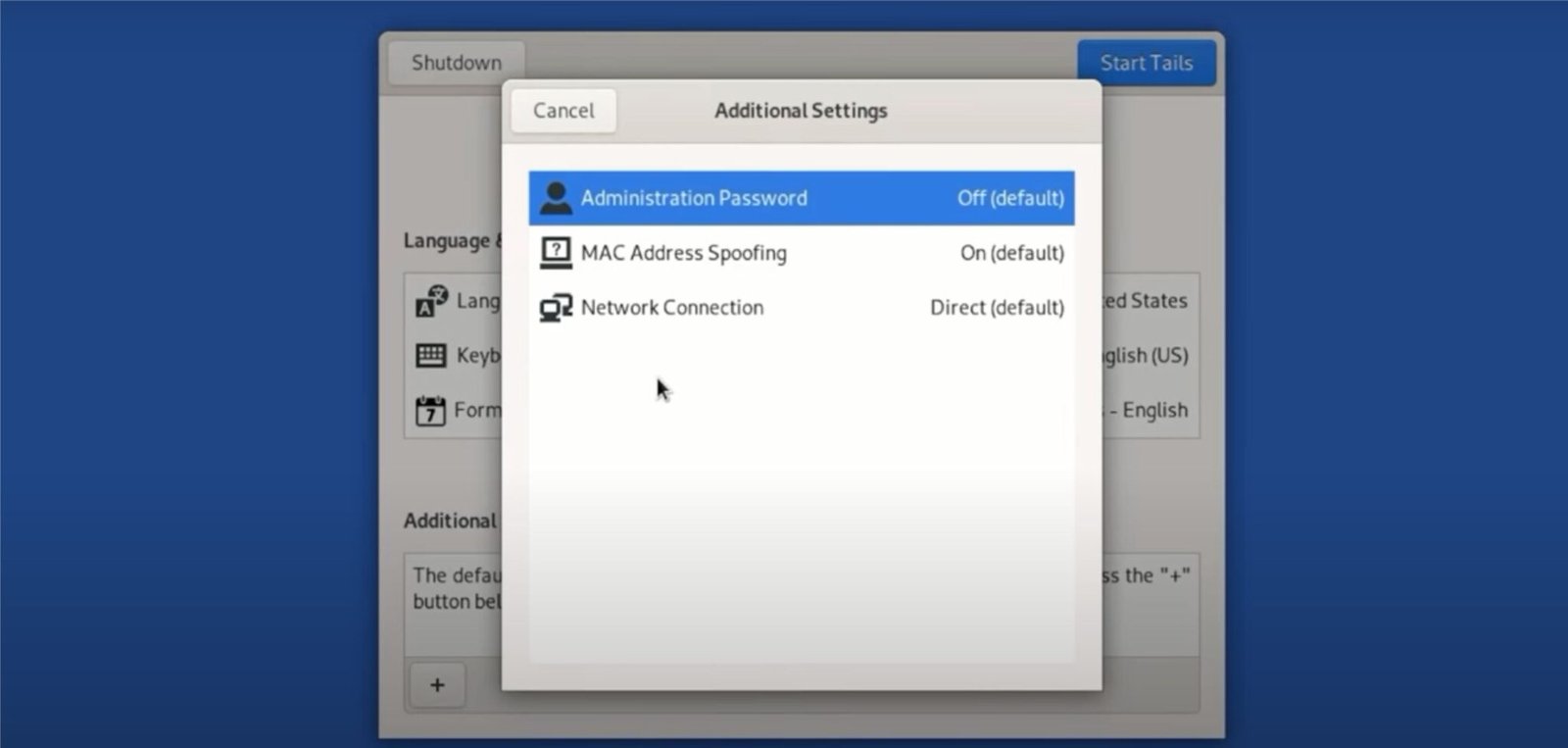This screenshot has width=1568, height=748.
Task: Open the English (US) keyboard value
Action: (1147, 355)
